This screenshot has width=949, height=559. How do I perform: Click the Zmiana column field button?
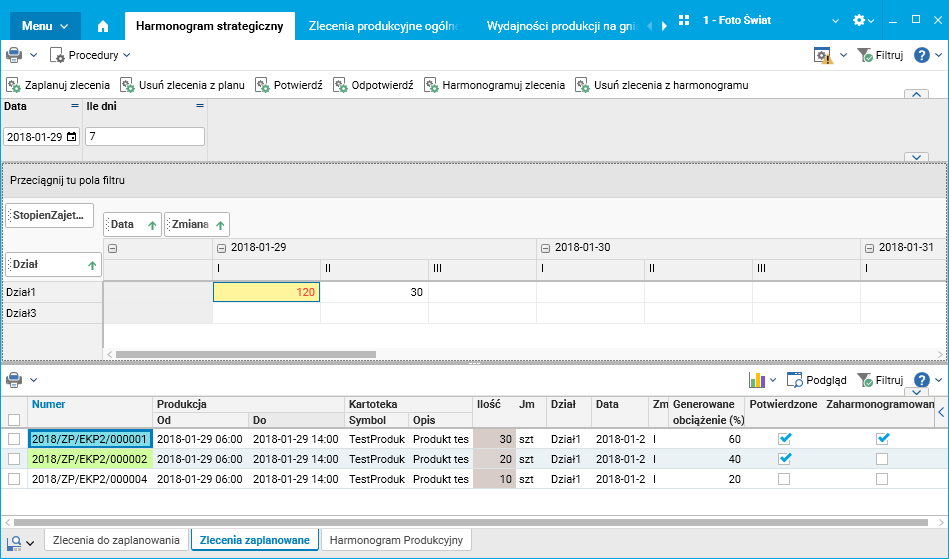(x=197, y=224)
